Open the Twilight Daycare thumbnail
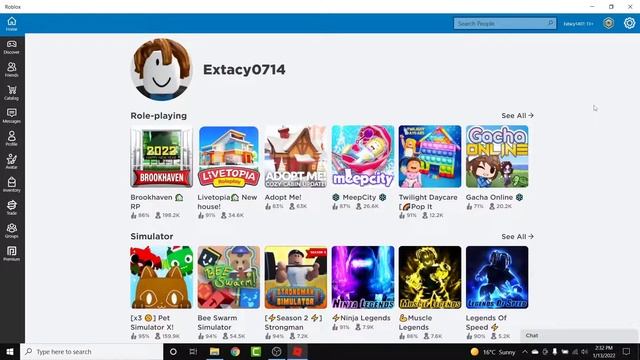This screenshot has width=640, height=360. coord(430,157)
